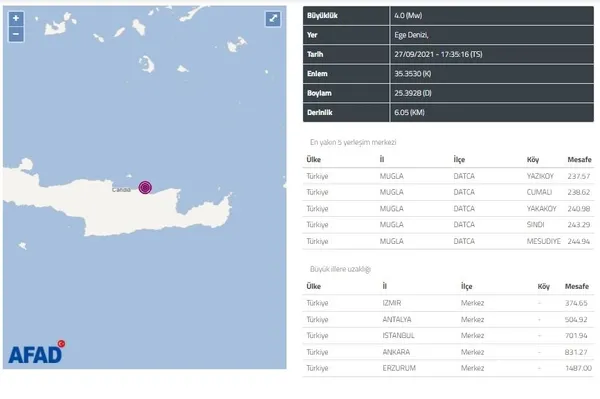Click the Yer row label

(x=312, y=35)
